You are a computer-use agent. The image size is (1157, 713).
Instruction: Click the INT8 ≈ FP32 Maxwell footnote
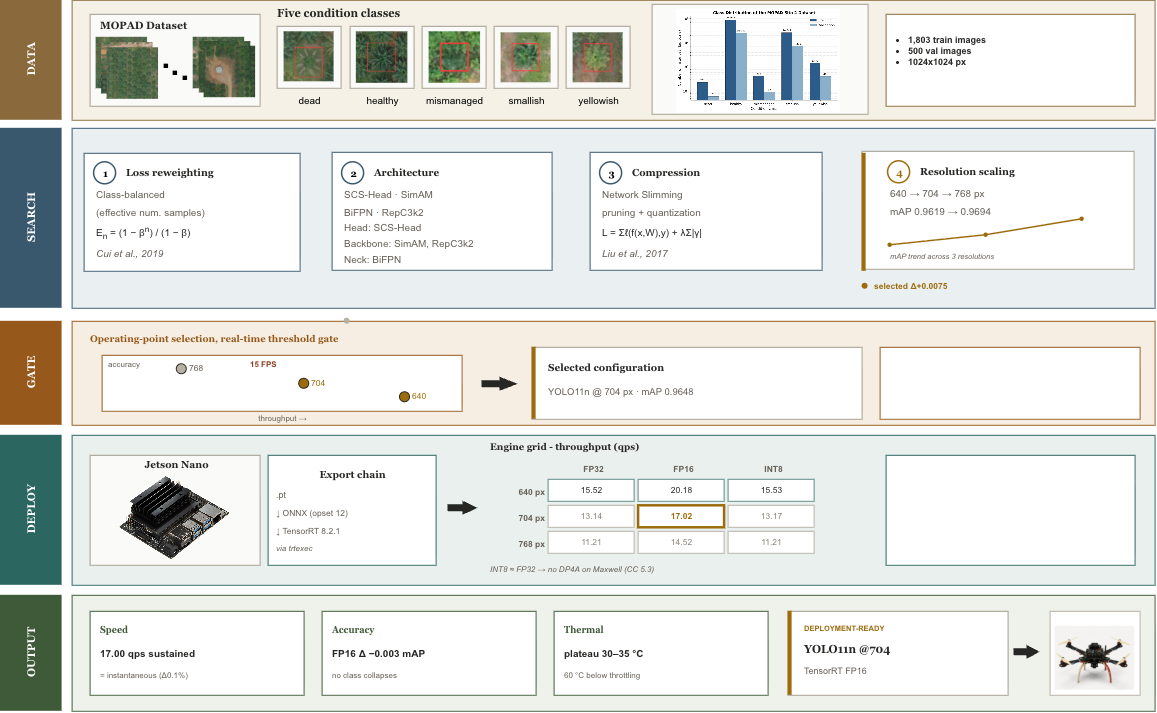click(x=572, y=569)
